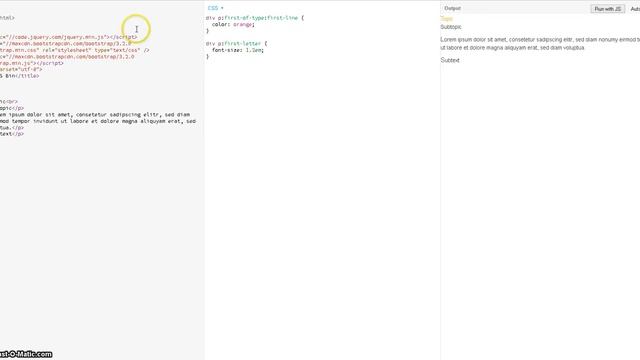The height and width of the screenshot is (360, 640).
Task: Click the 'JS Bin</title>' line in HTML
Action: (x=20, y=76)
